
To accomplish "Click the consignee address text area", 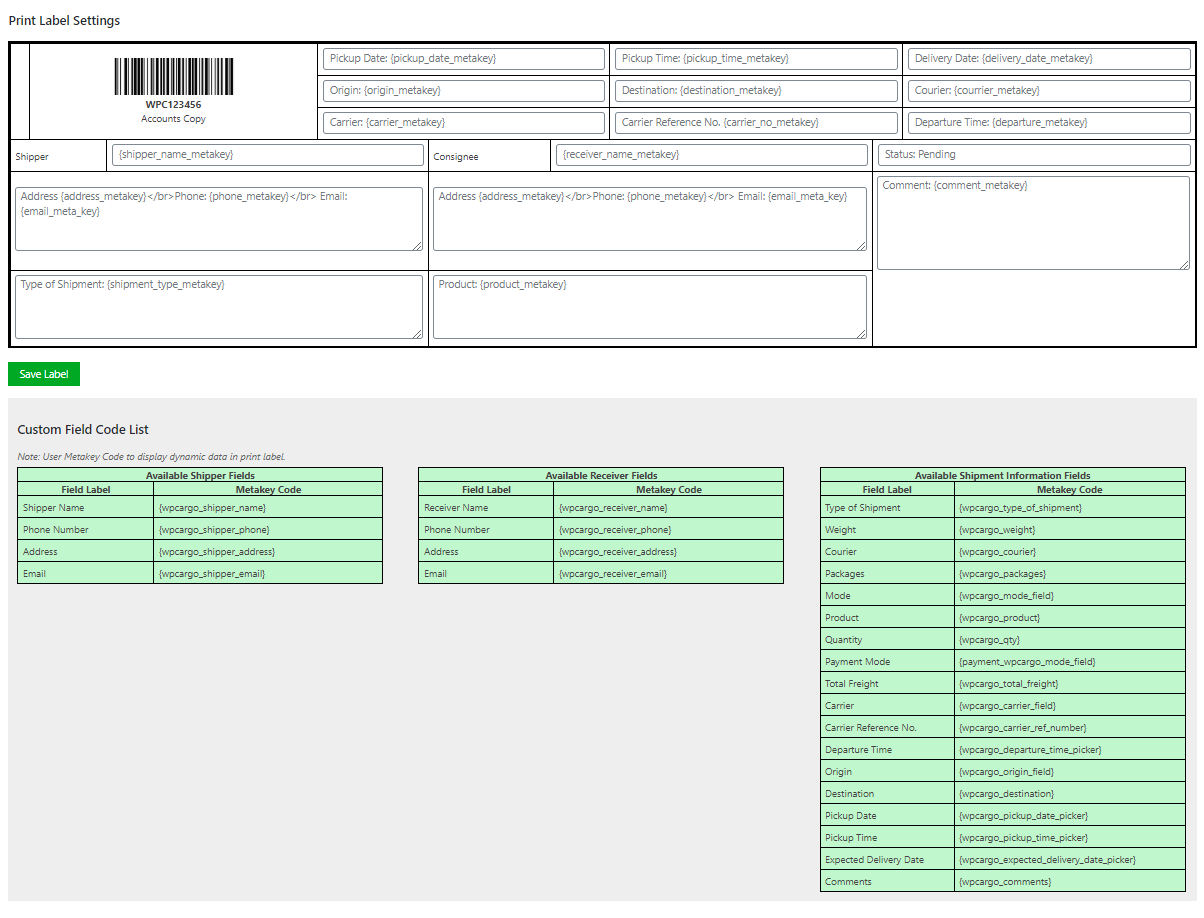I will click(650, 219).
